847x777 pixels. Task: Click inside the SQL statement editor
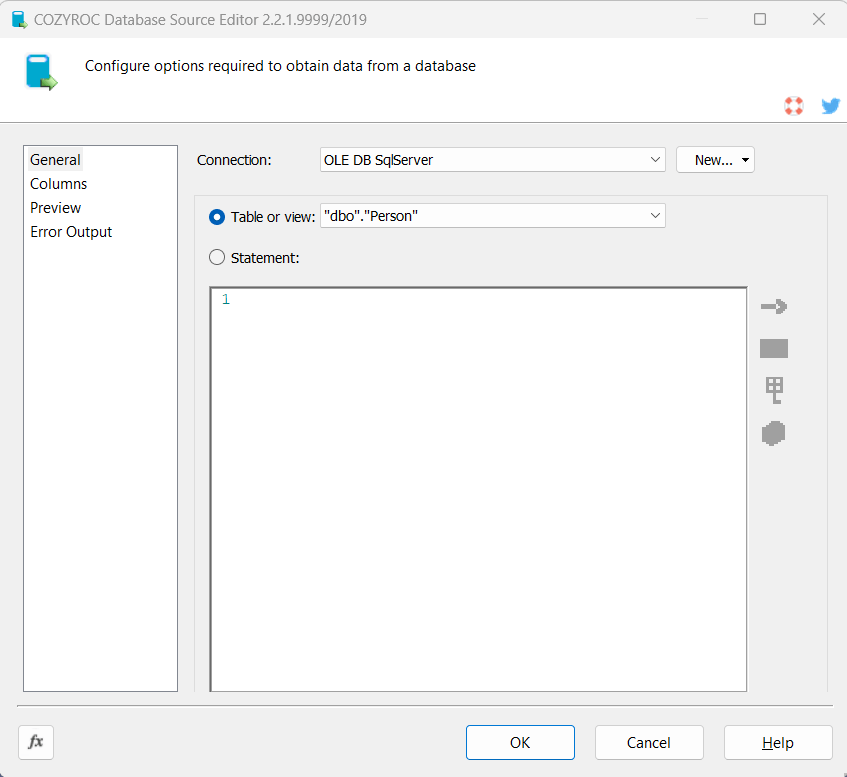click(478, 489)
